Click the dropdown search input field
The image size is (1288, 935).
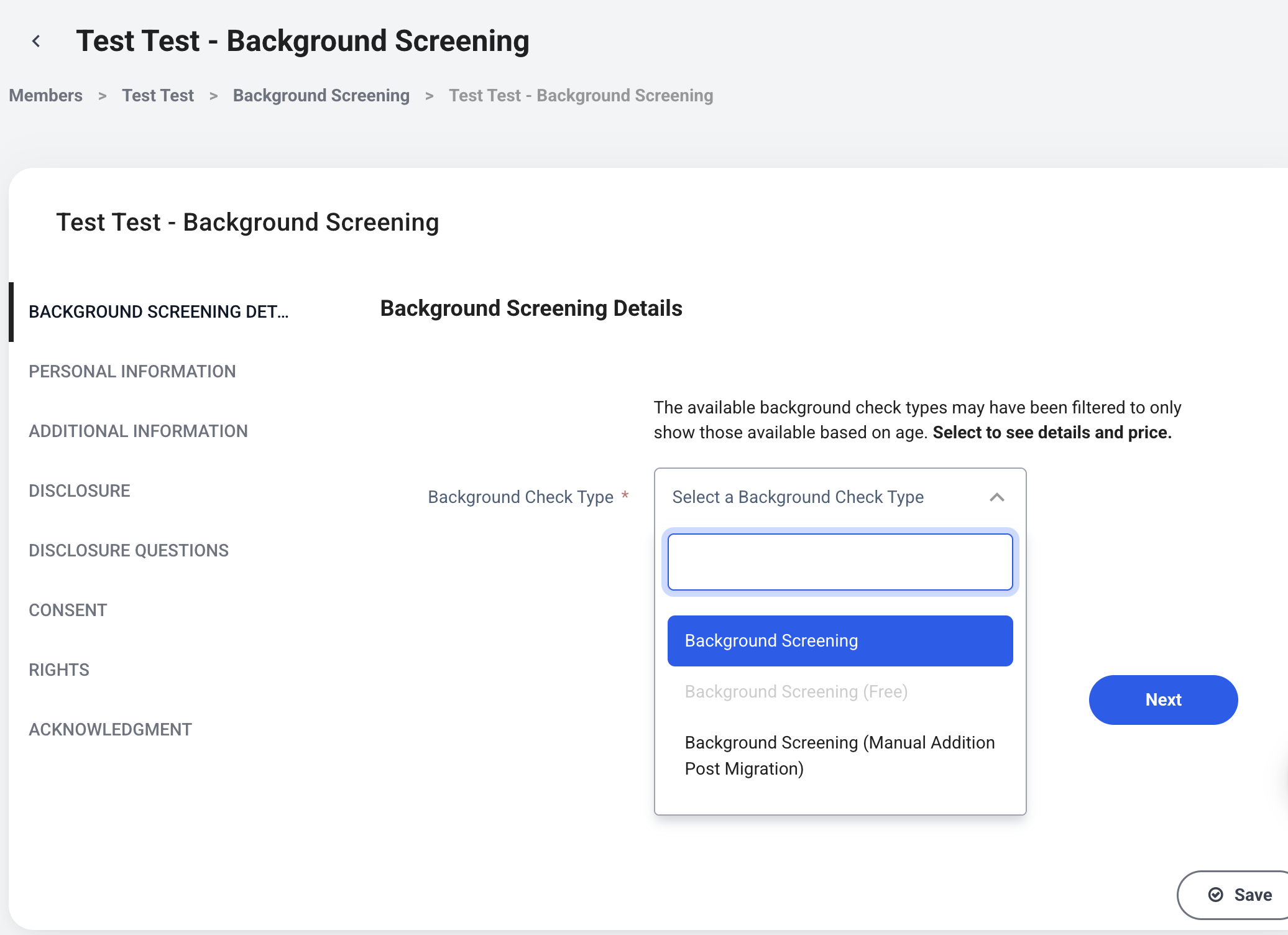pyautogui.click(x=840, y=562)
